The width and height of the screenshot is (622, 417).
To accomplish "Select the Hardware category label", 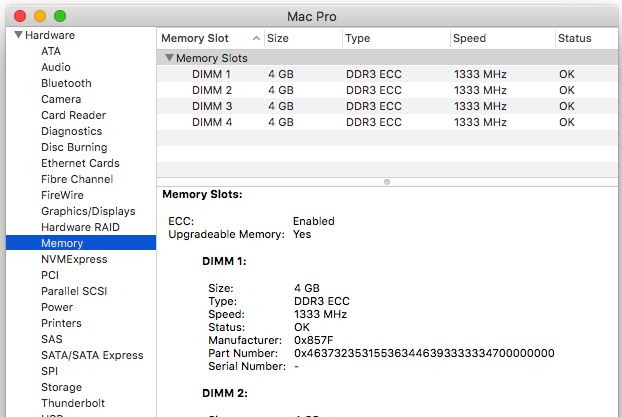I will pyautogui.click(x=50, y=35).
